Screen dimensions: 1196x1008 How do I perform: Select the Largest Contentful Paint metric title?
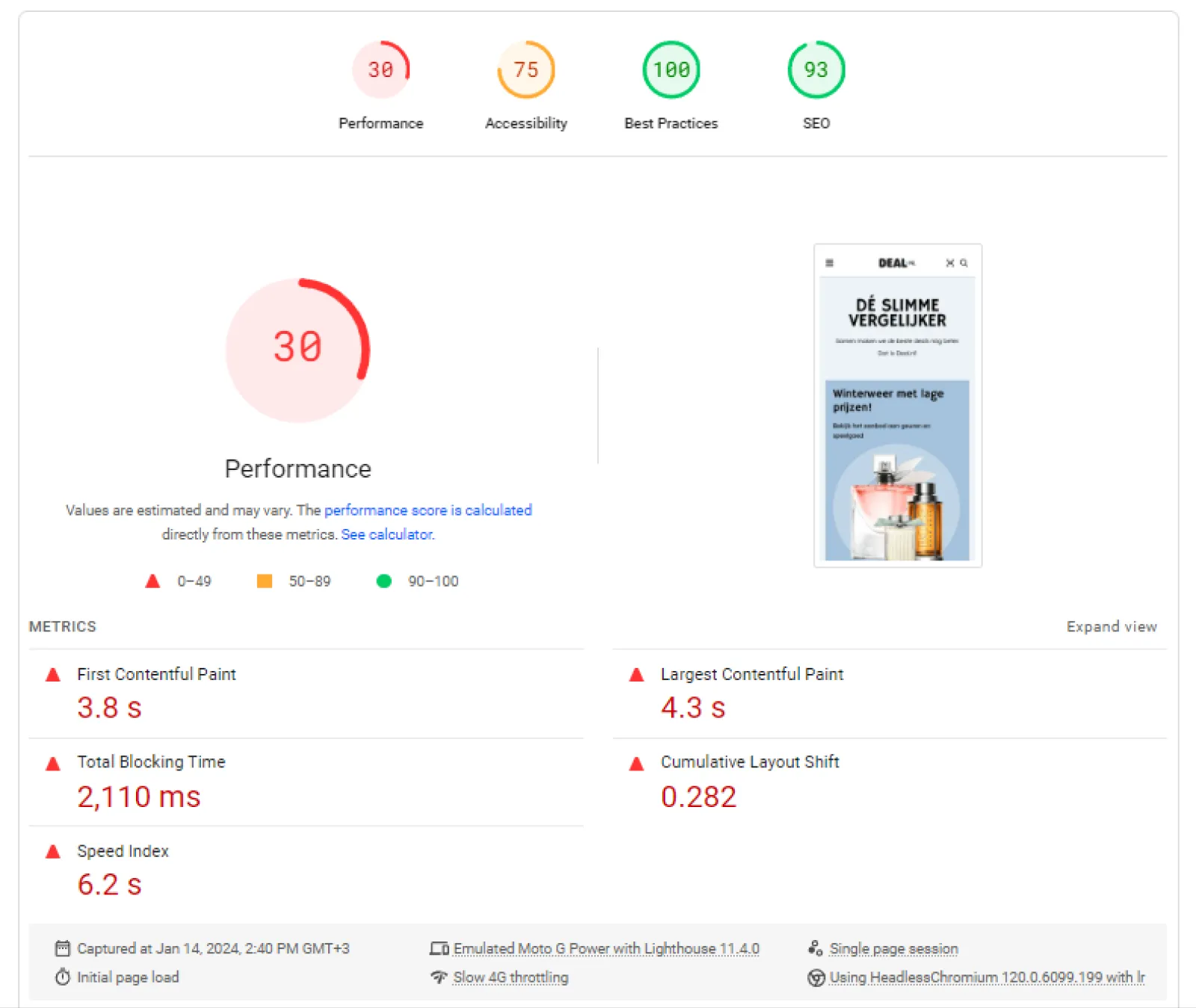(752, 674)
